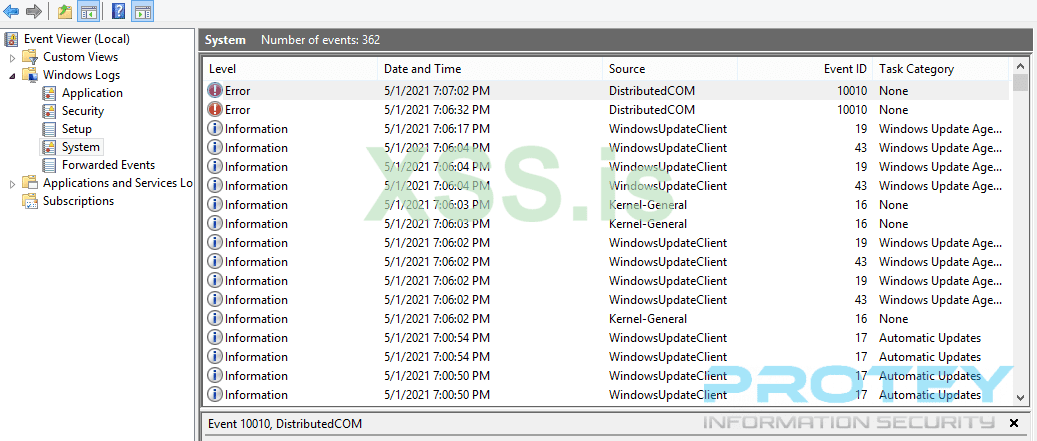Click the Setup log icon
The width and height of the screenshot is (1037, 441).
tap(49, 129)
